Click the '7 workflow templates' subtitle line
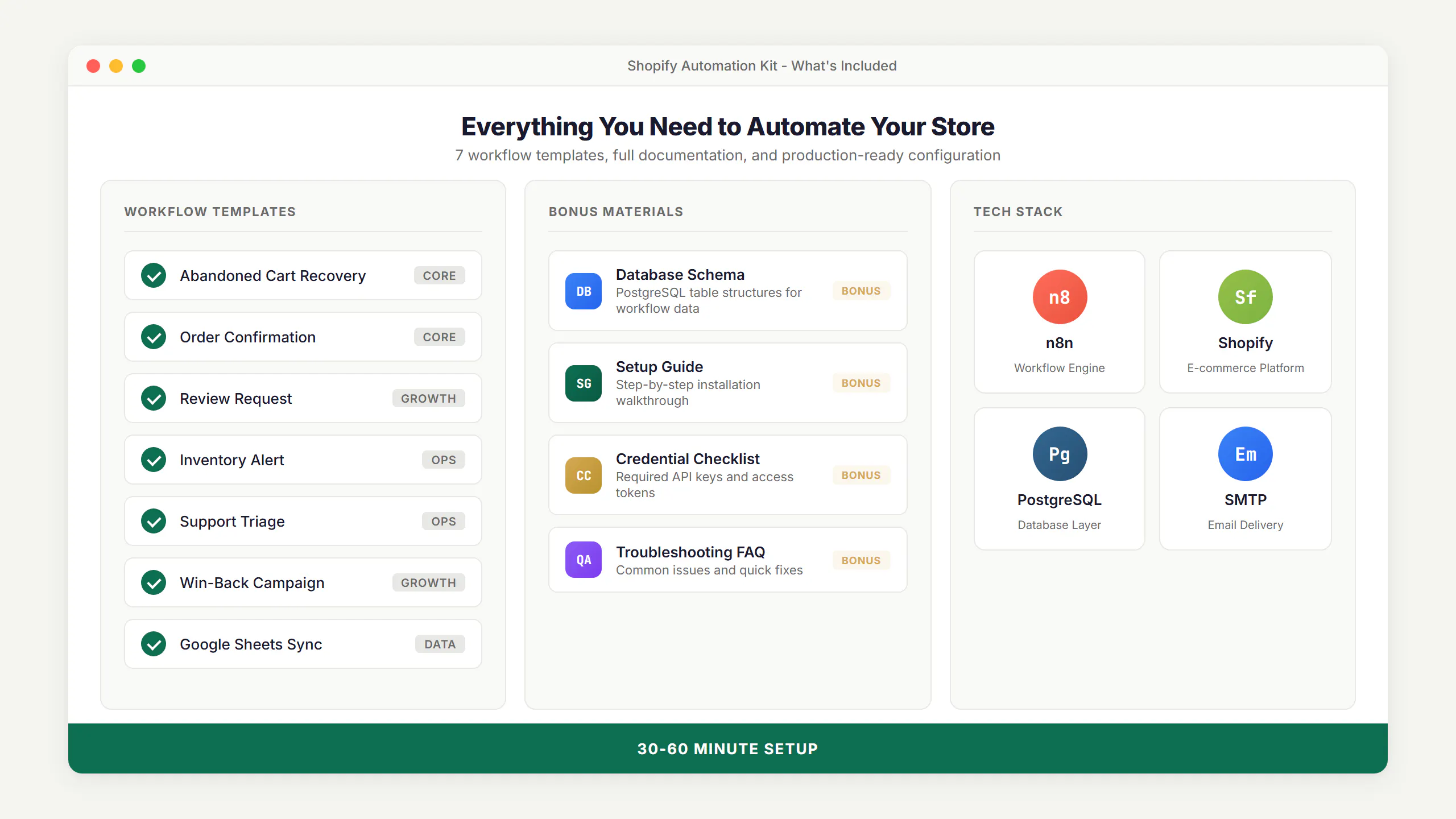1456x819 pixels. coord(728,155)
